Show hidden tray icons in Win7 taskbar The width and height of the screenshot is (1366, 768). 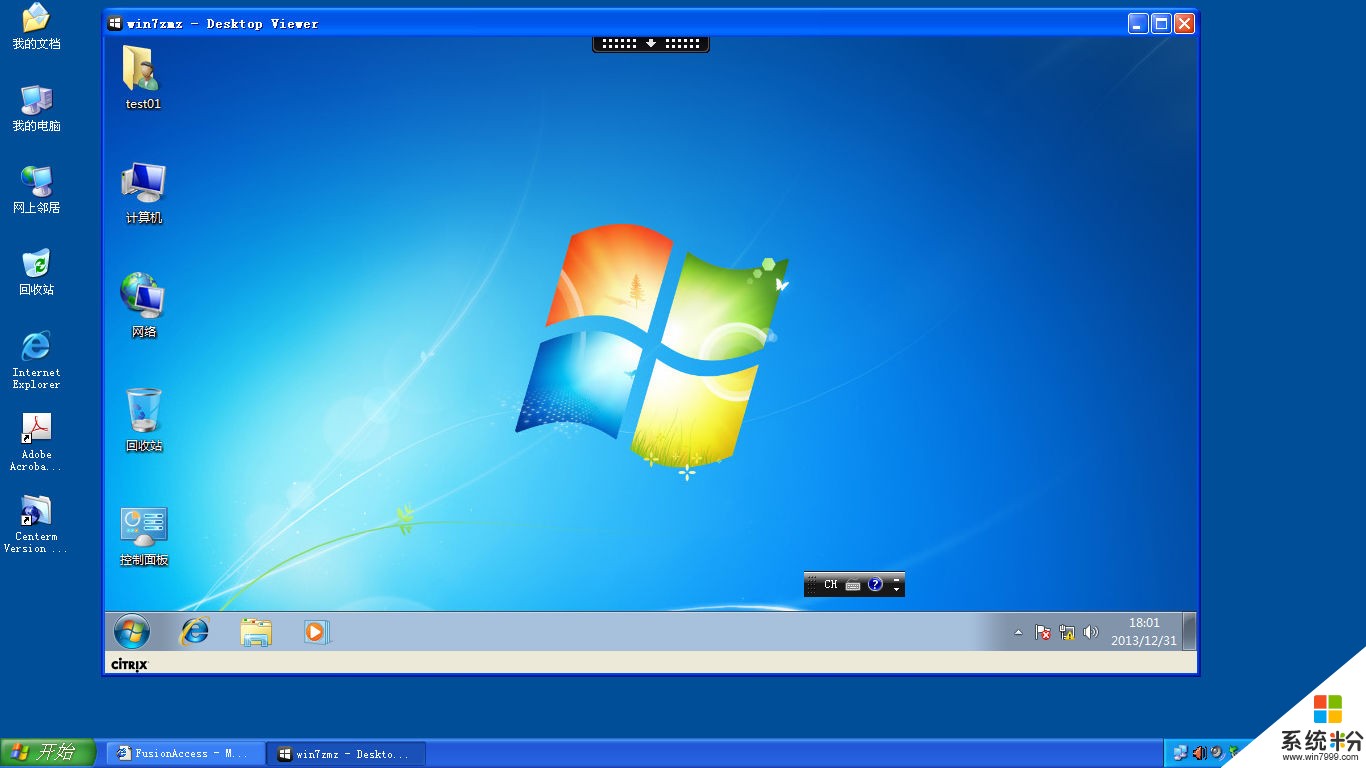coord(1018,632)
